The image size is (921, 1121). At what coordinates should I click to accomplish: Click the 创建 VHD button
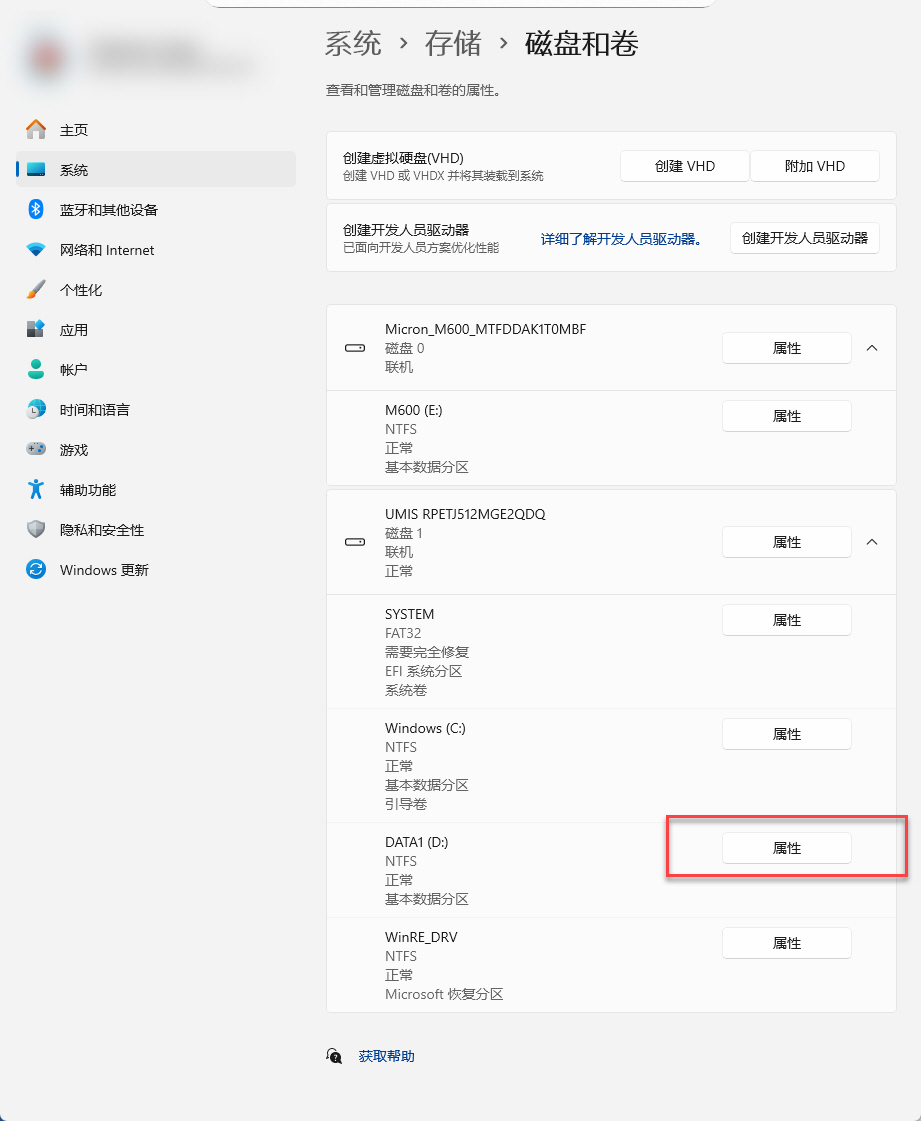pyautogui.click(x=685, y=166)
